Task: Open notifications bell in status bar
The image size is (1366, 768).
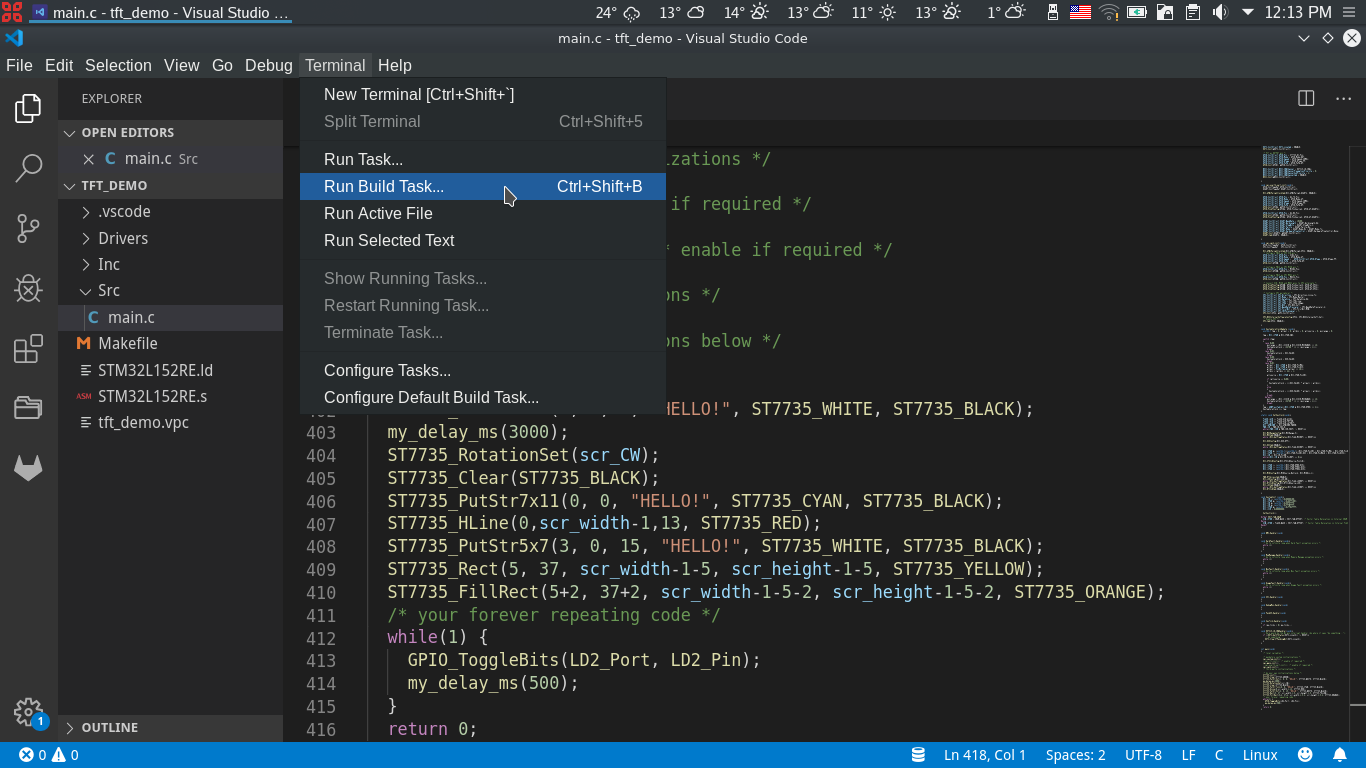Action: click(x=1340, y=755)
